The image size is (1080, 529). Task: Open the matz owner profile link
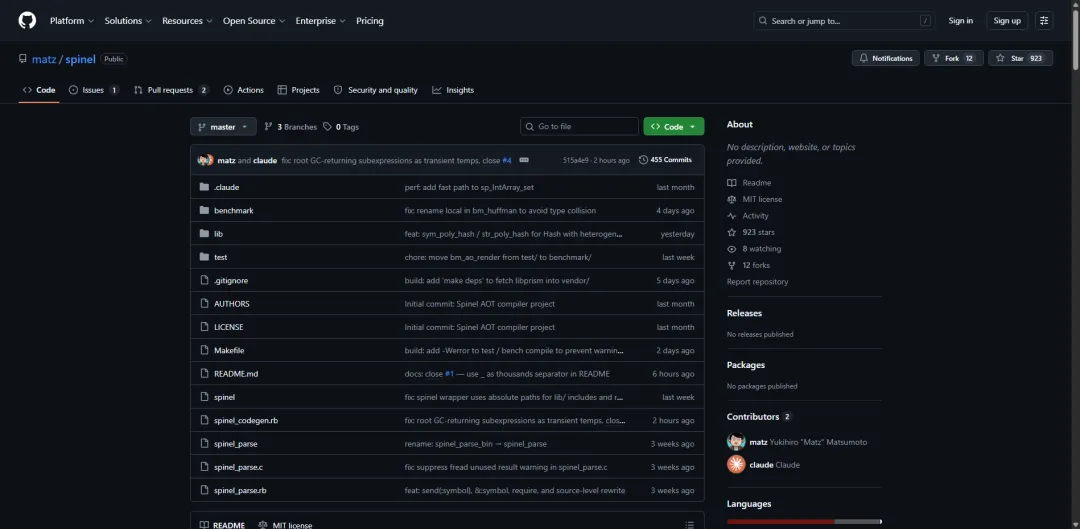[44, 59]
